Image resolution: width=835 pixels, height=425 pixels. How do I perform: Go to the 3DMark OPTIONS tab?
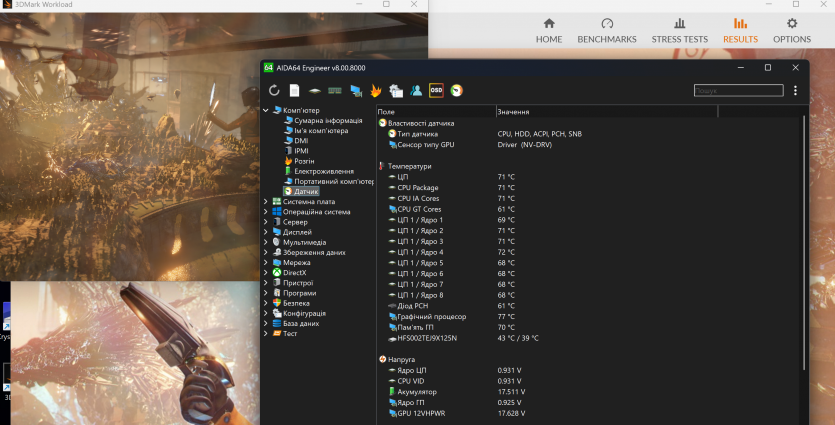(x=791, y=30)
